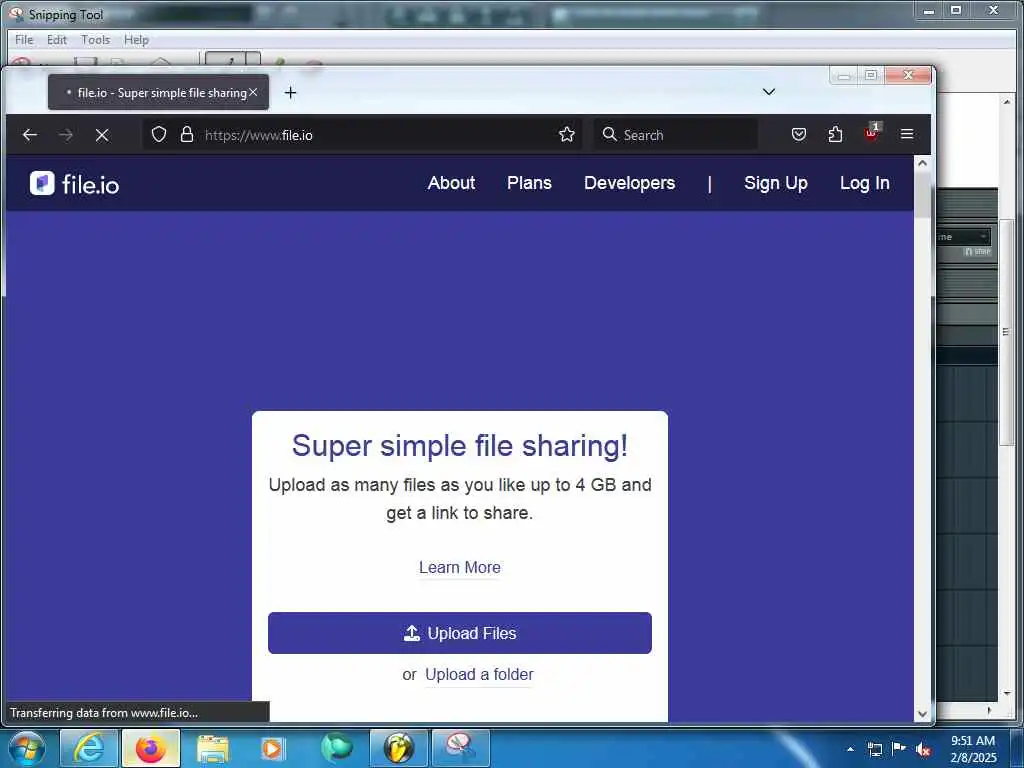1024x768 pixels.
Task: Open Snipping Tool File menu
Action: (x=24, y=40)
